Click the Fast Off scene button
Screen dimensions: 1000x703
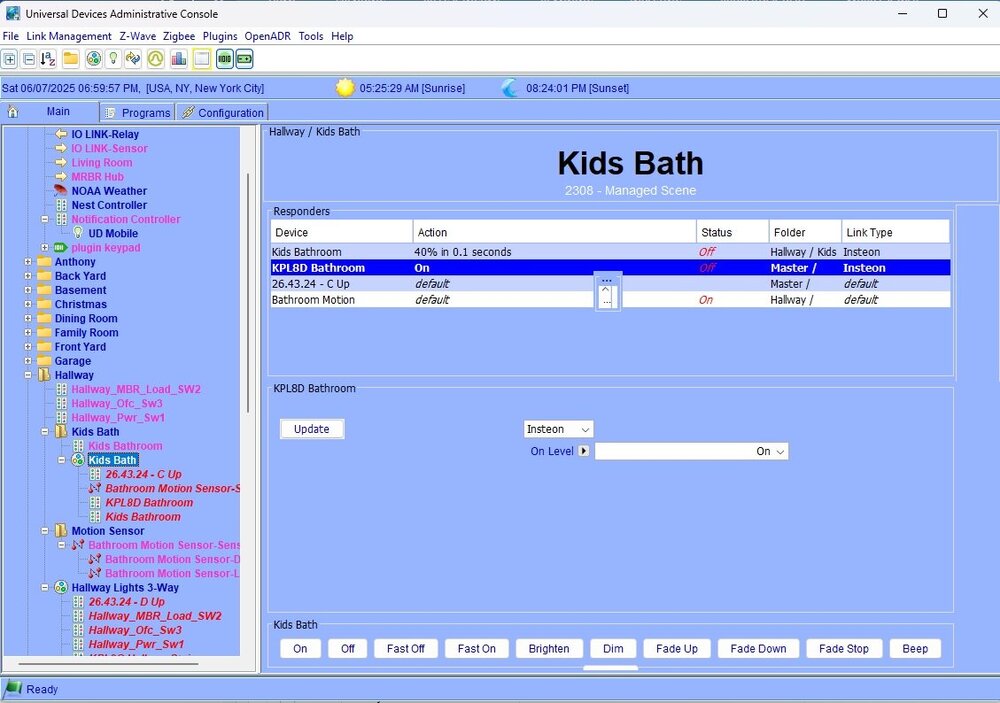tap(405, 649)
